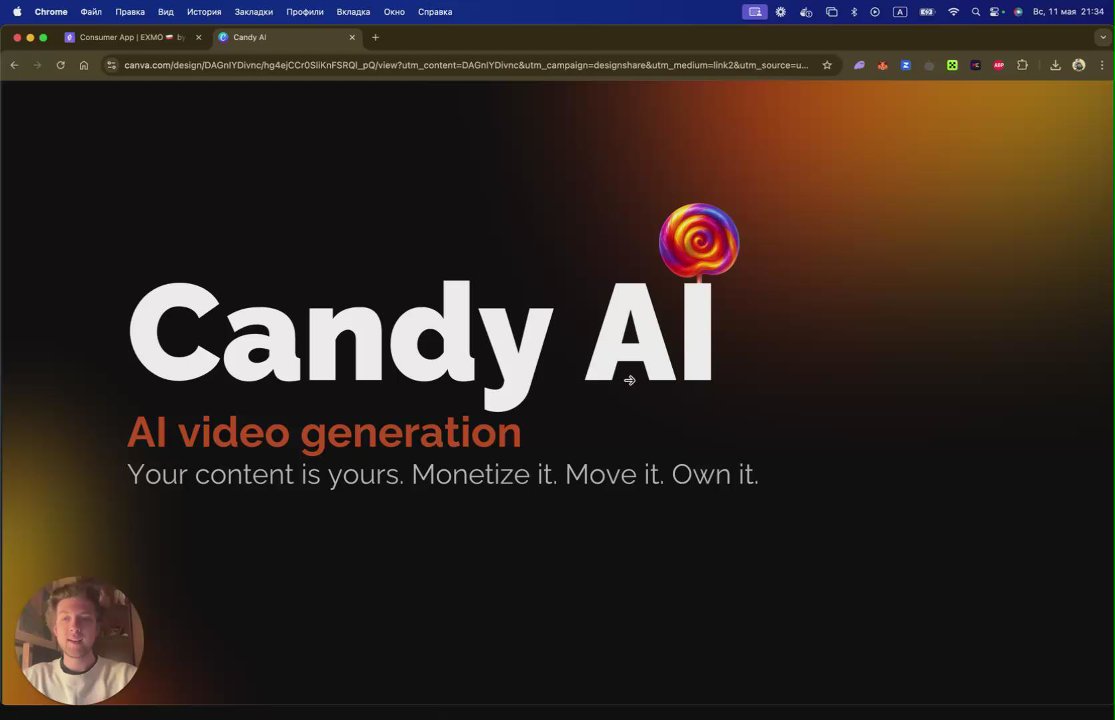Open Wi-Fi menu in menu bar

(954, 11)
